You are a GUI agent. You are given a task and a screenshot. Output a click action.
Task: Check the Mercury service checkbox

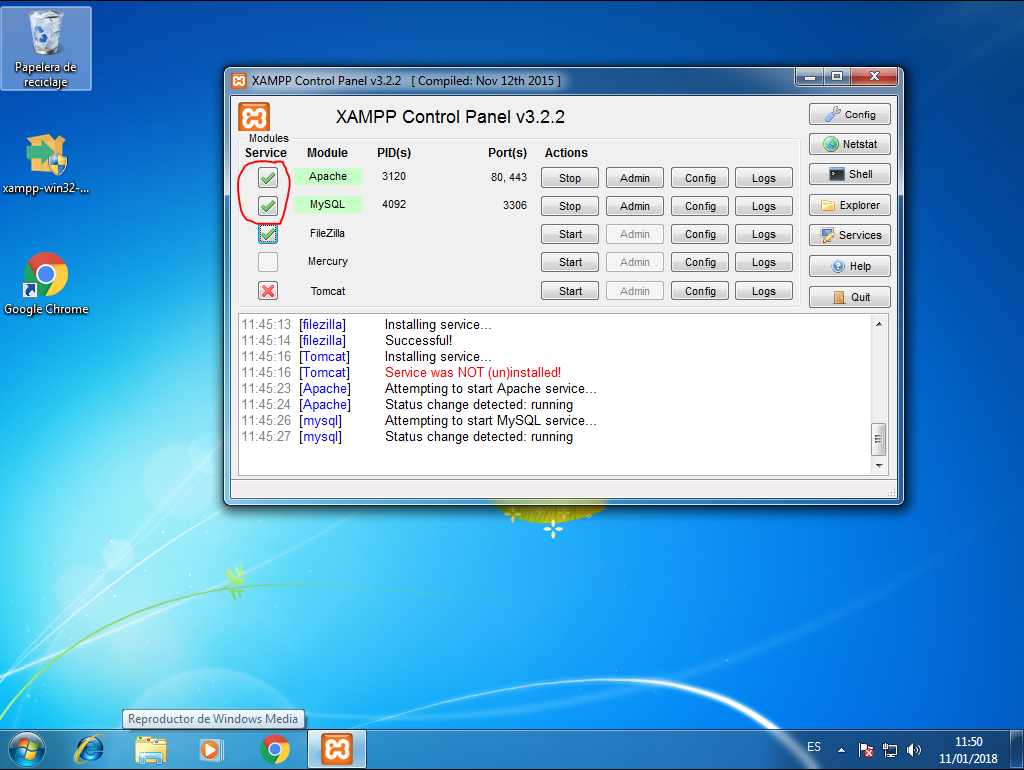[x=266, y=261]
